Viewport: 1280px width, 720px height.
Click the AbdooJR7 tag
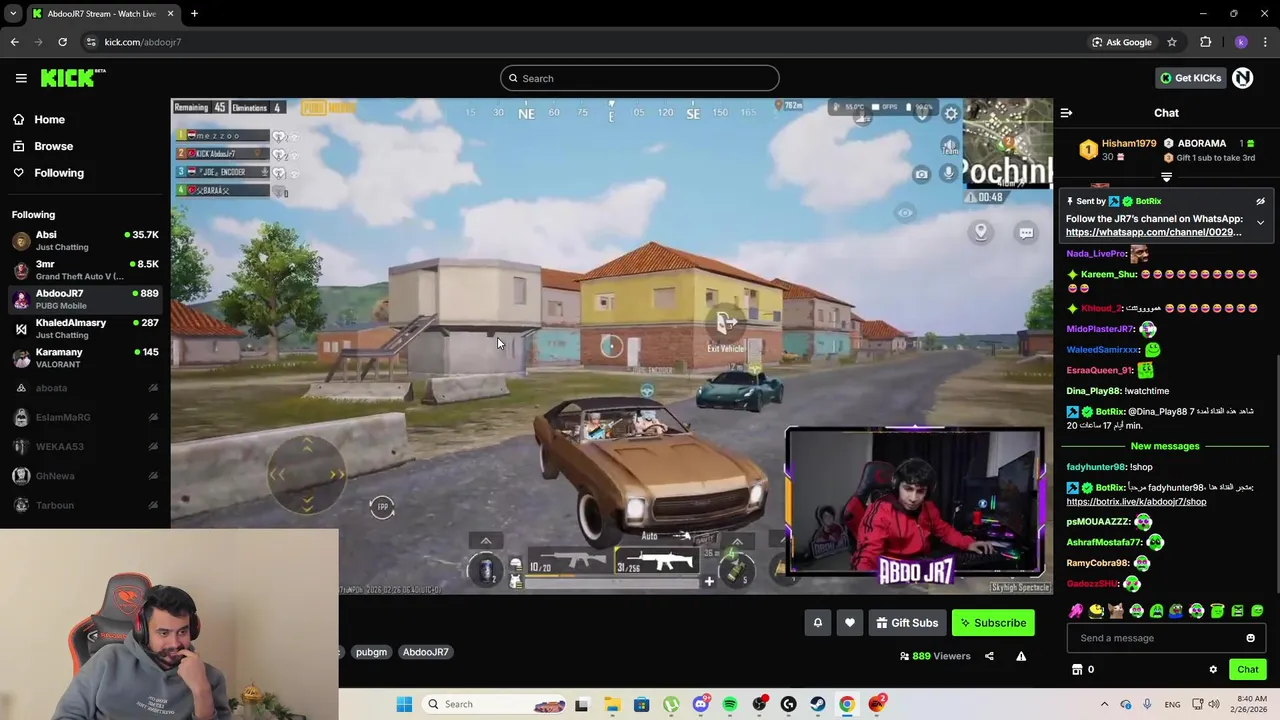(426, 652)
